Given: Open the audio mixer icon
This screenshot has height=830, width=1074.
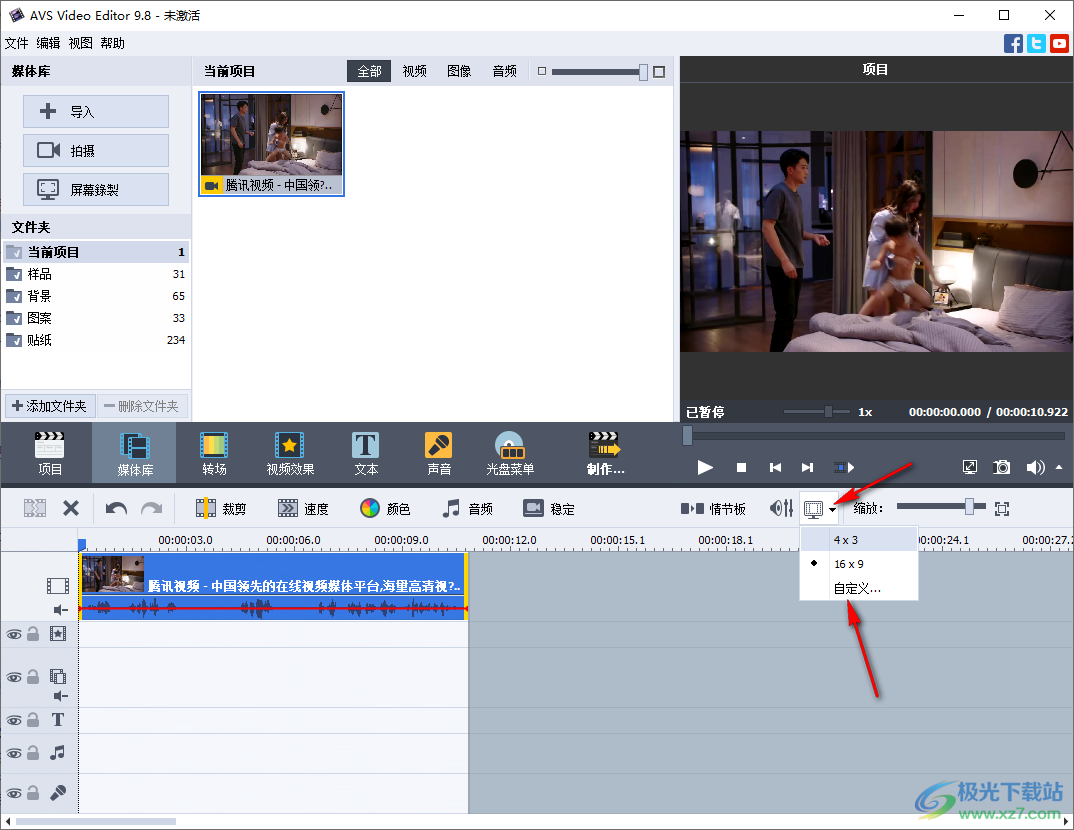Looking at the screenshot, I should tap(781, 508).
